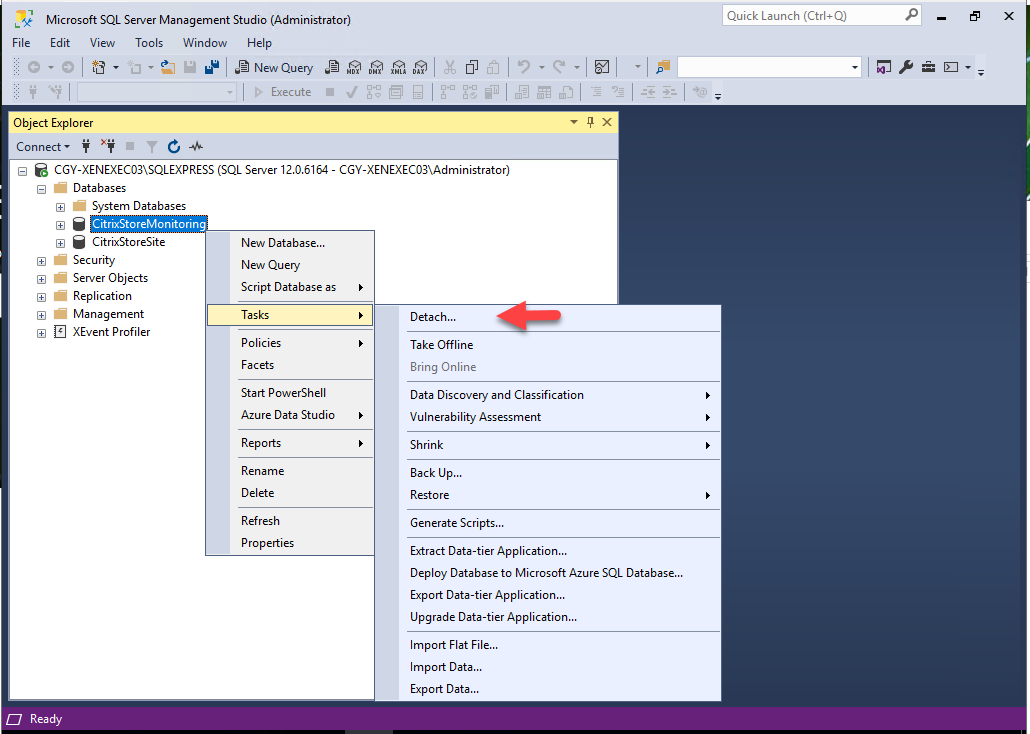This screenshot has height=734, width=1030.
Task: Click the wrench Properties icon in toolbar
Action: pos(906,67)
